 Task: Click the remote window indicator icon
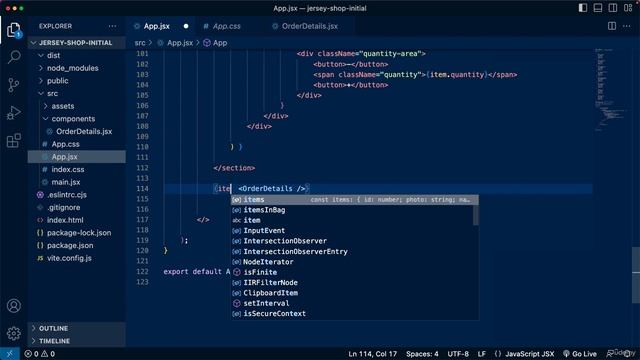[9, 354]
